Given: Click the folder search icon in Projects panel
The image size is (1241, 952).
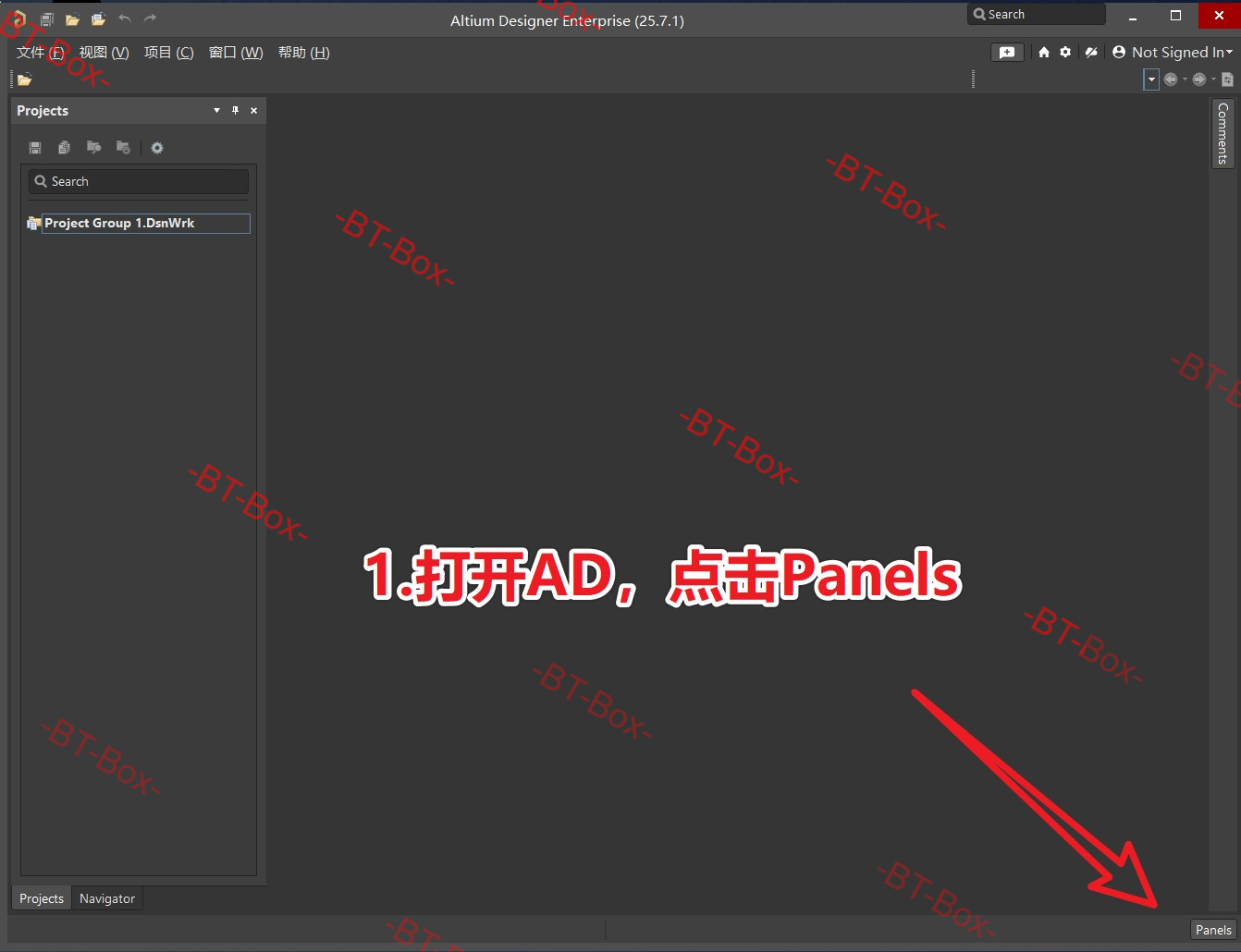Looking at the screenshot, I should [x=93, y=148].
